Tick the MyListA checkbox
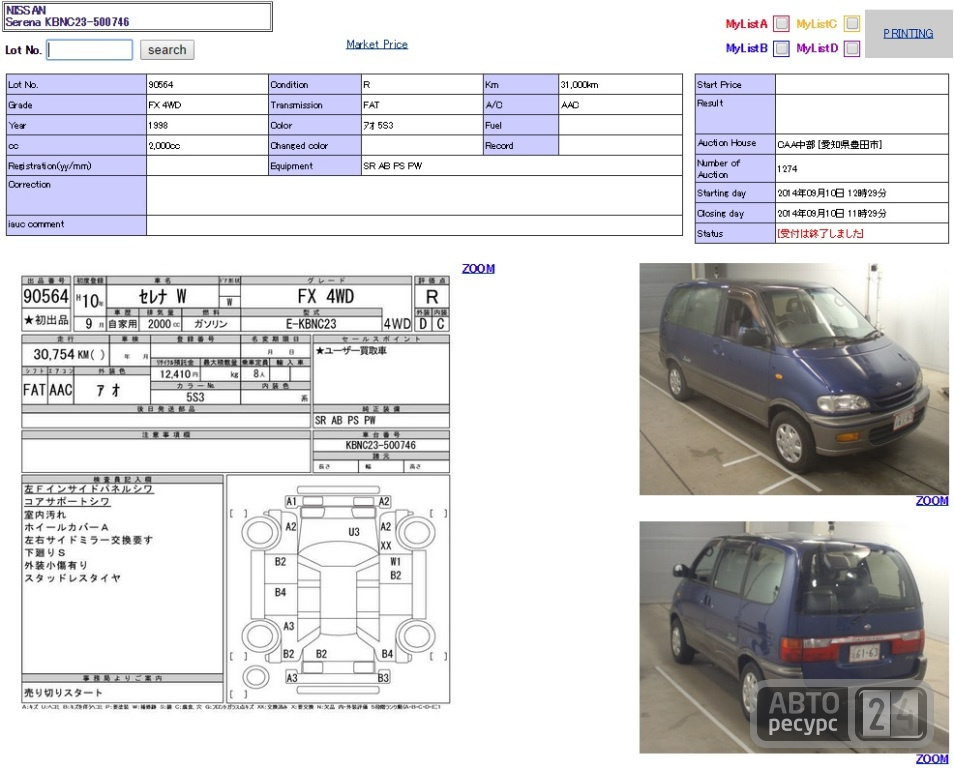The width and height of the screenshot is (954, 768). pos(781,24)
